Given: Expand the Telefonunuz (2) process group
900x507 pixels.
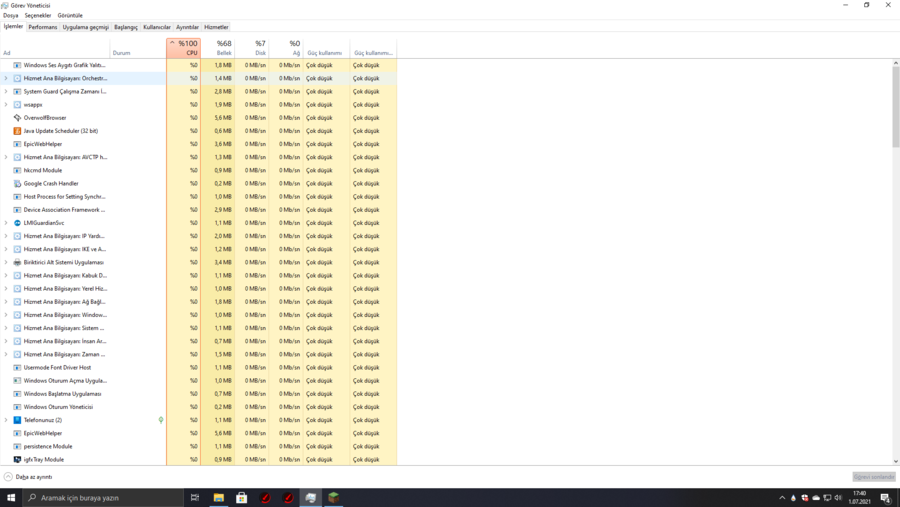Looking at the screenshot, I should tap(6, 420).
